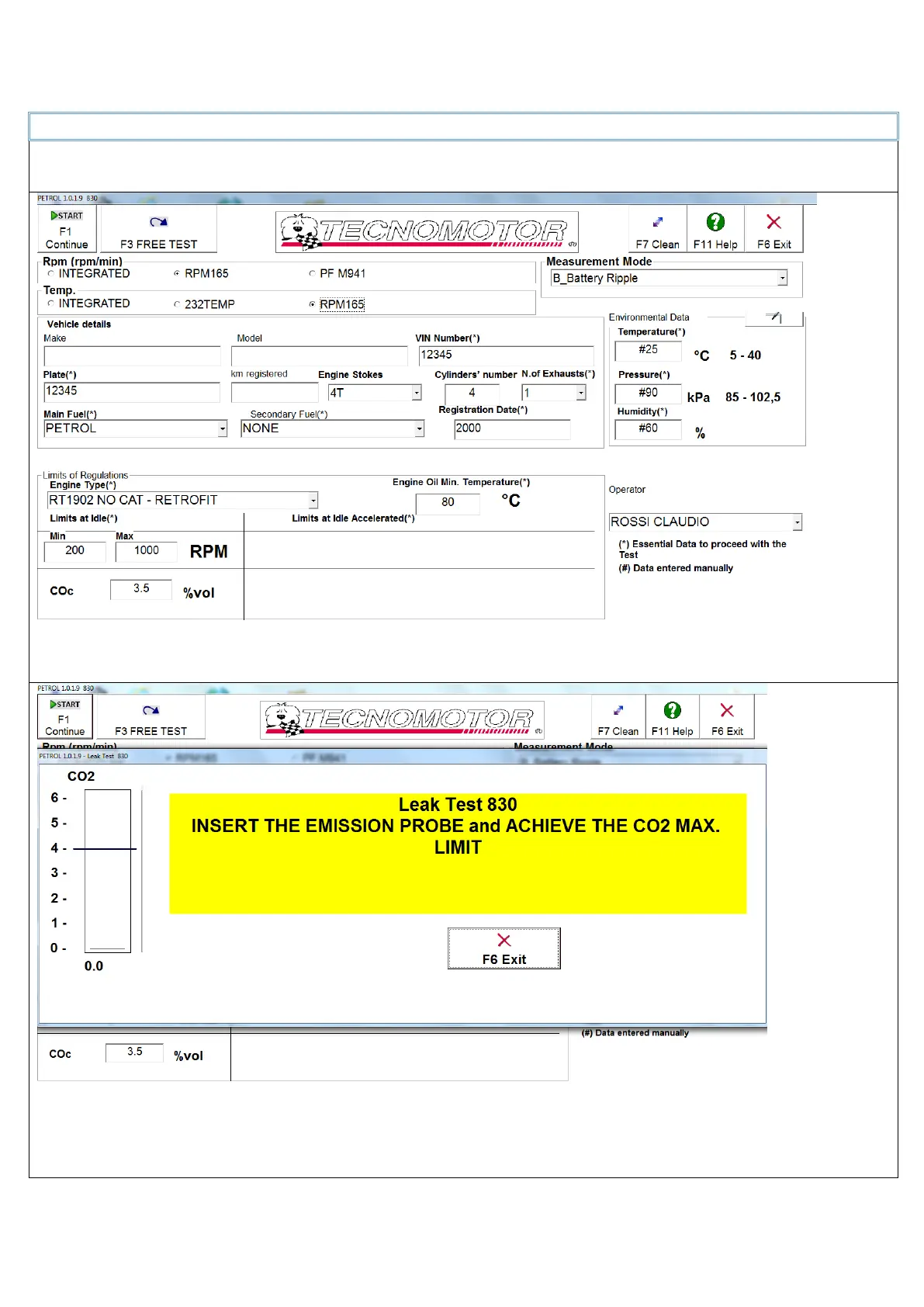The image size is (924, 1307).
Task: Click Tecnomotor logo in upper window
Action: point(427,231)
